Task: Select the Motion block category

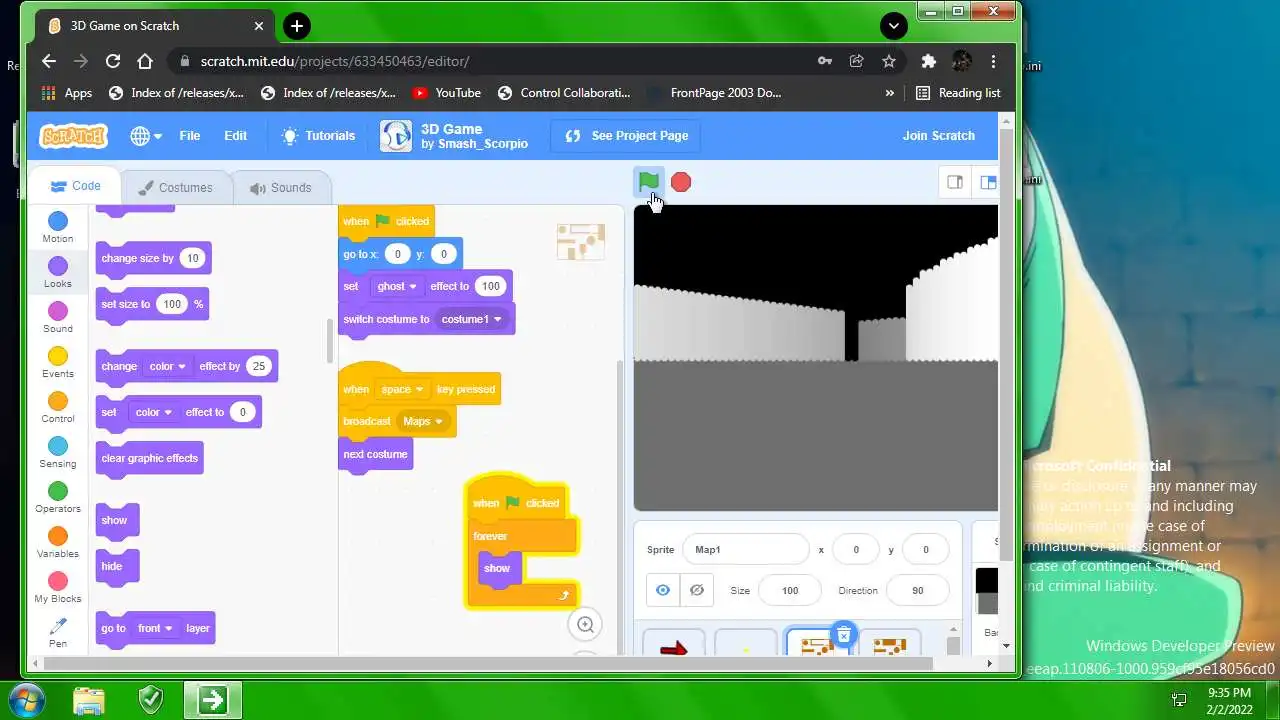Action: [x=58, y=228]
